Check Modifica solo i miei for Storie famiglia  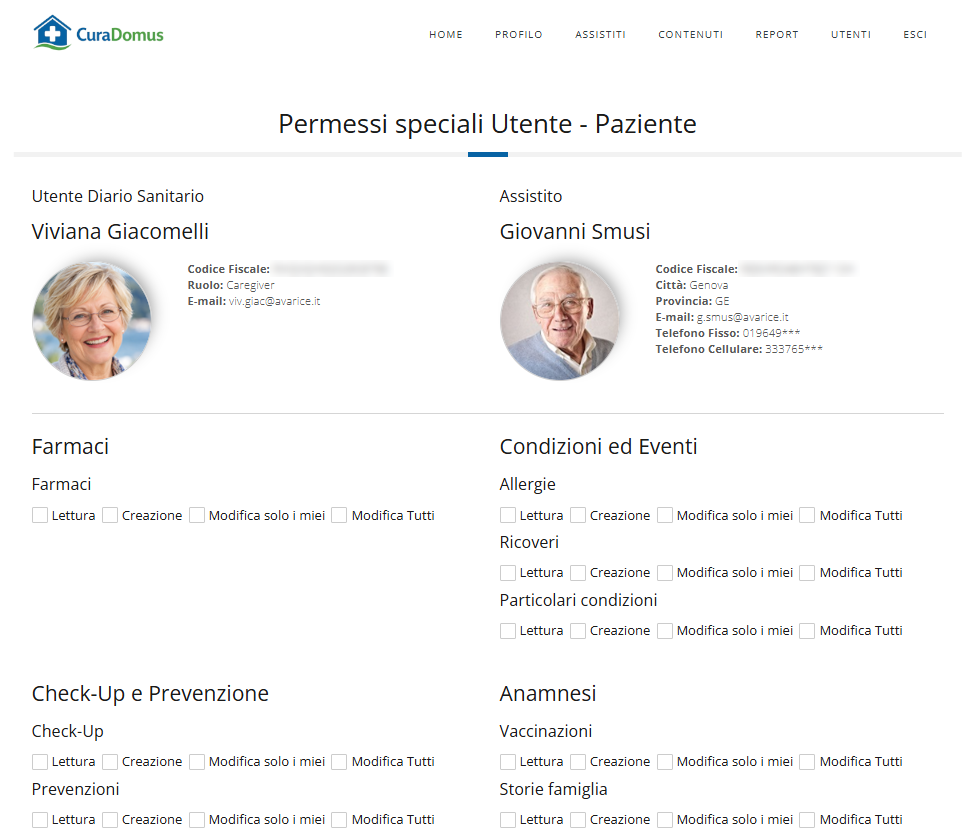(x=665, y=819)
